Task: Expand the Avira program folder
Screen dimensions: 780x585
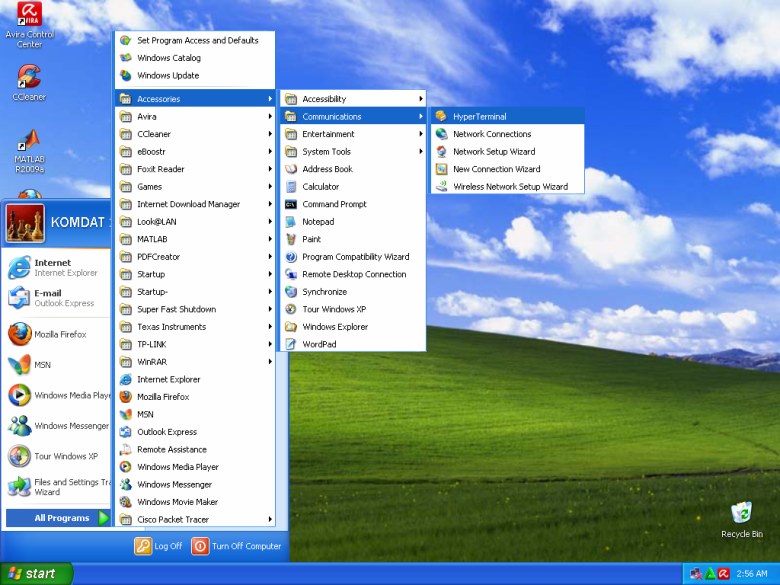Action: pos(195,116)
